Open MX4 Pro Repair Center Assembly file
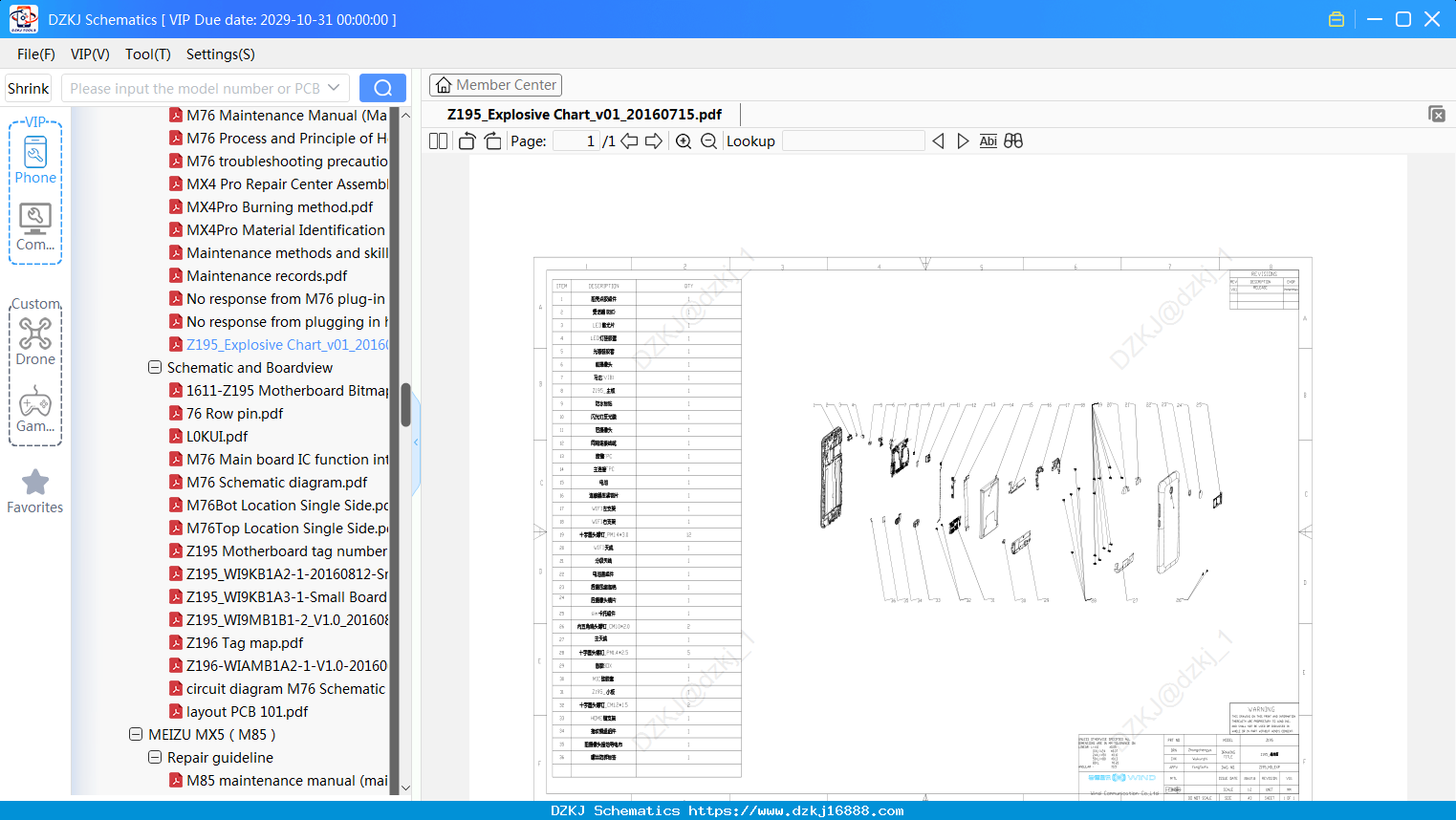 pos(278,184)
